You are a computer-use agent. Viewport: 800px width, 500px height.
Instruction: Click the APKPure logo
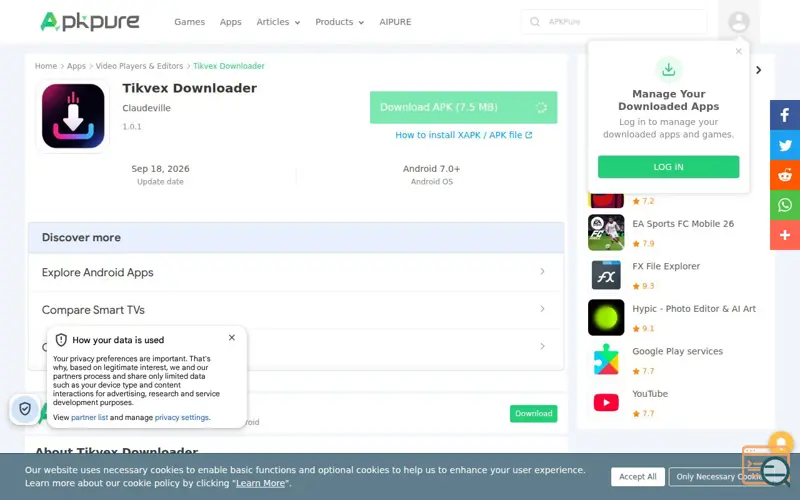[x=90, y=21]
